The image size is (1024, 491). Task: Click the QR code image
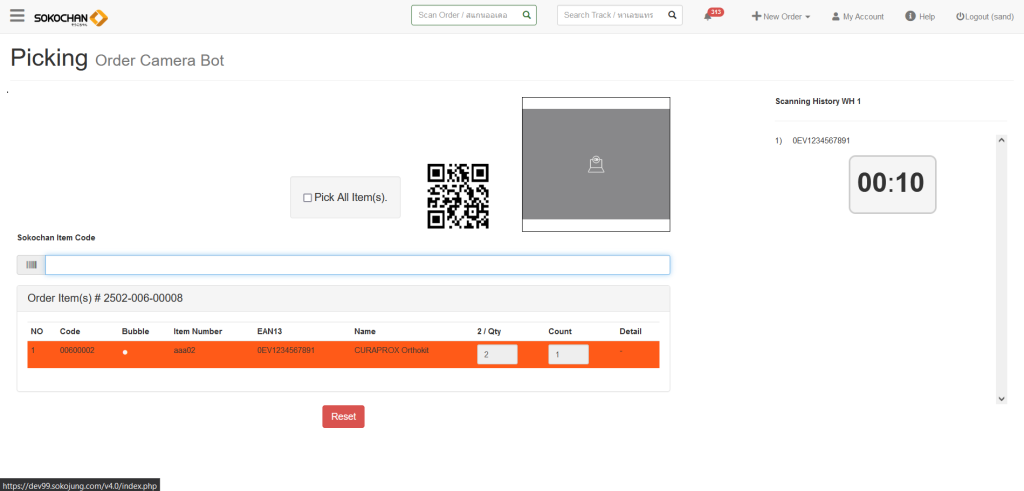point(458,196)
